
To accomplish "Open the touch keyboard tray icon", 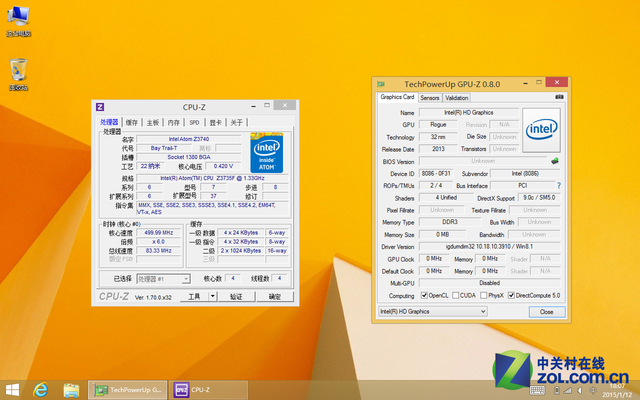I will coord(537,390).
